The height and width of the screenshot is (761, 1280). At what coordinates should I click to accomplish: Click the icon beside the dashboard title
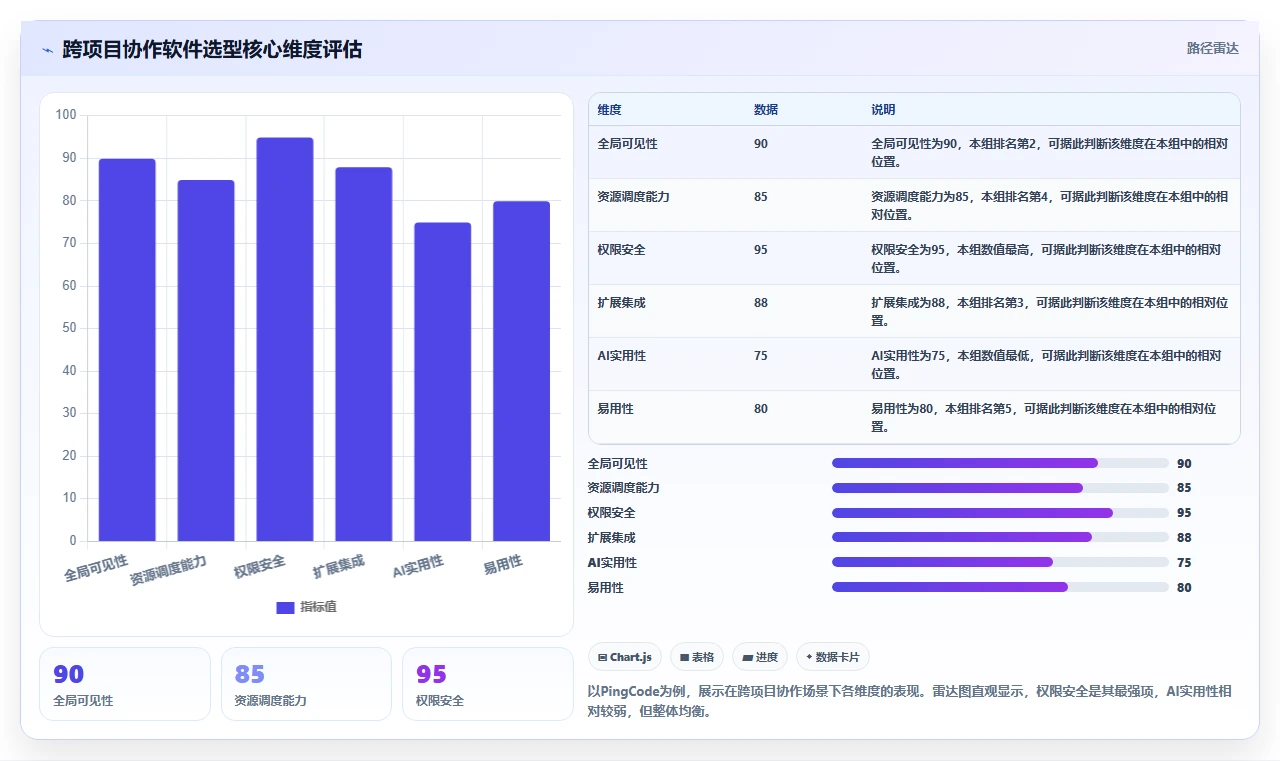[47, 49]
